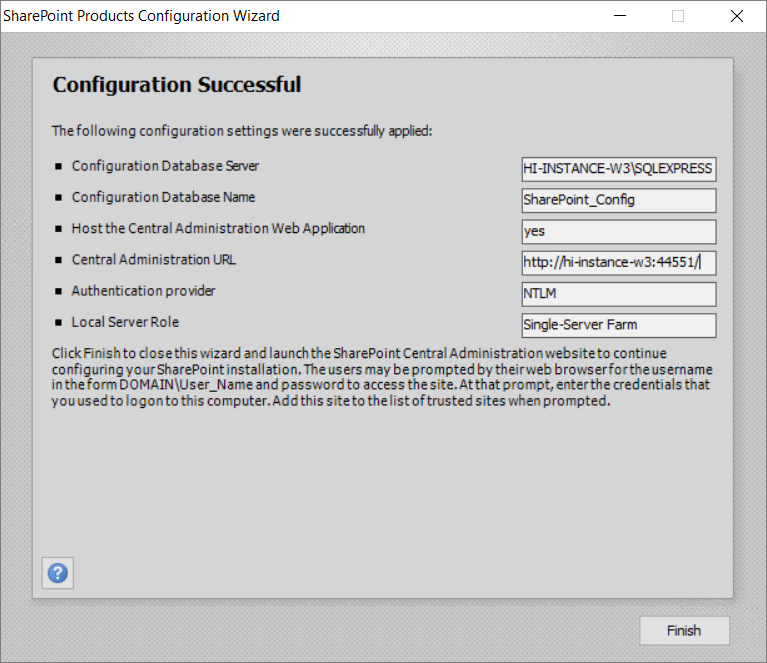Screen dimensions: 767x663
Task: Open the blue question mark help icon
Action: [x=58, y=572]
